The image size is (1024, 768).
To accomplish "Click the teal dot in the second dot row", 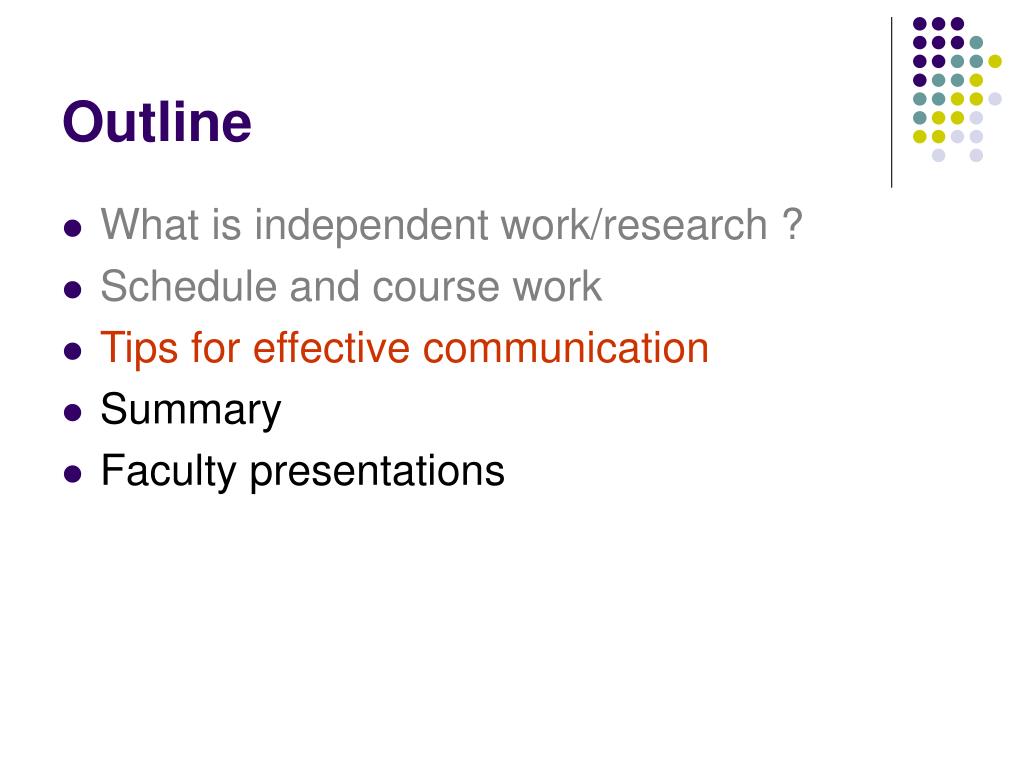I will click(x=976, y=43).
